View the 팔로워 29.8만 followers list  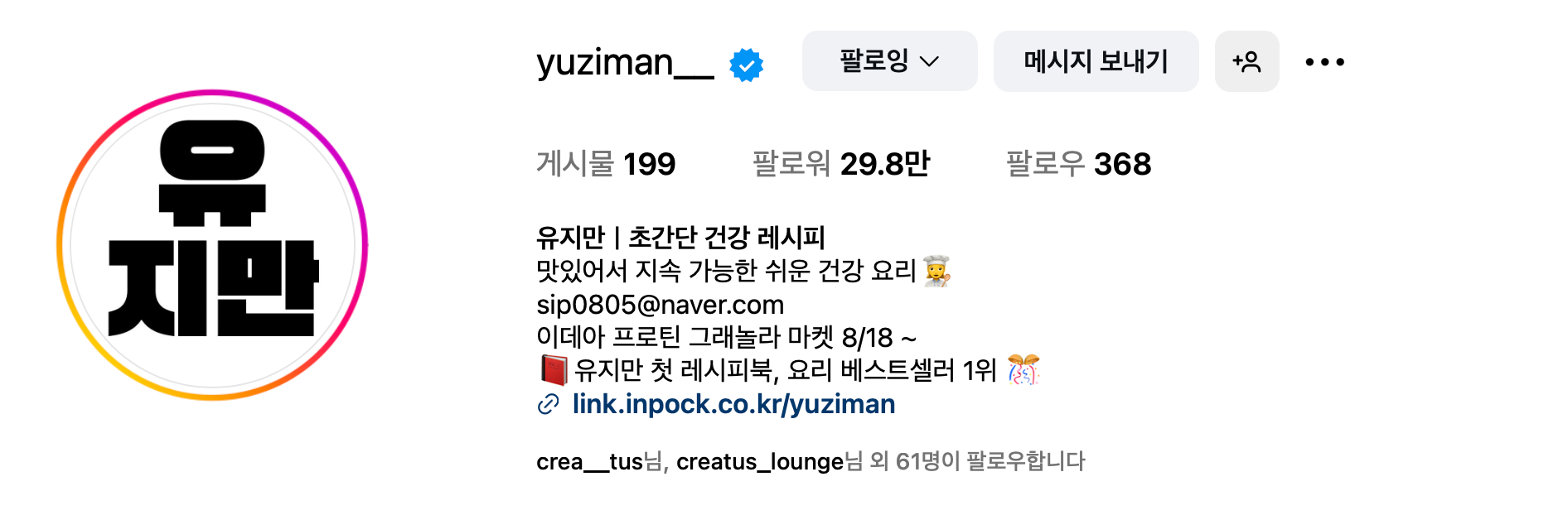point(840,164)
